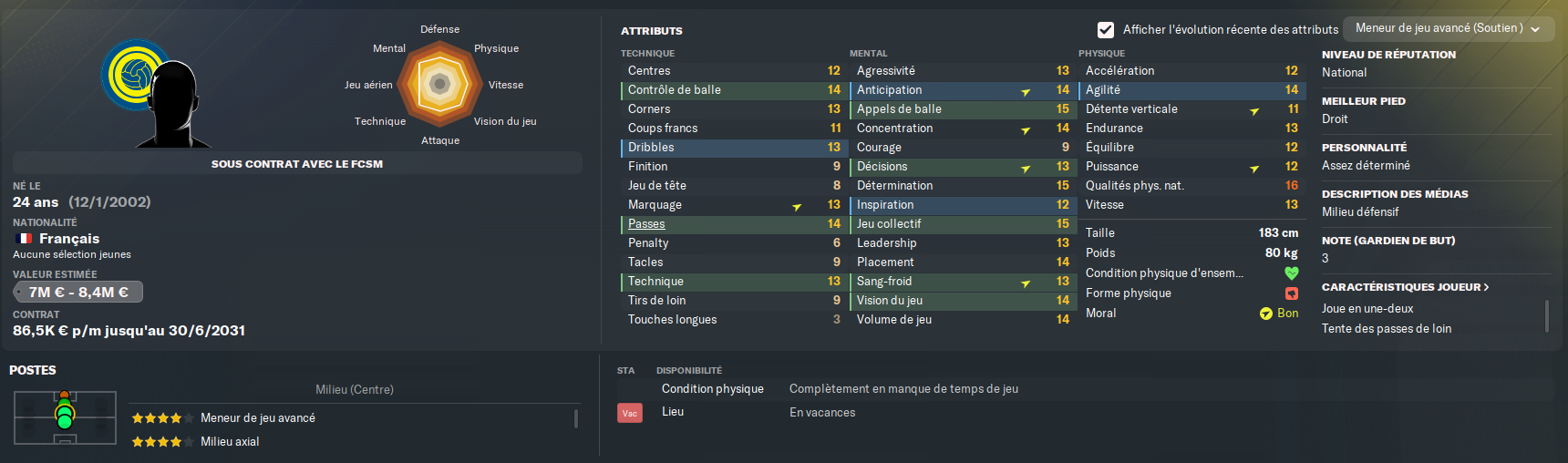Click the player traits list scrollbar

(1547, 316)
